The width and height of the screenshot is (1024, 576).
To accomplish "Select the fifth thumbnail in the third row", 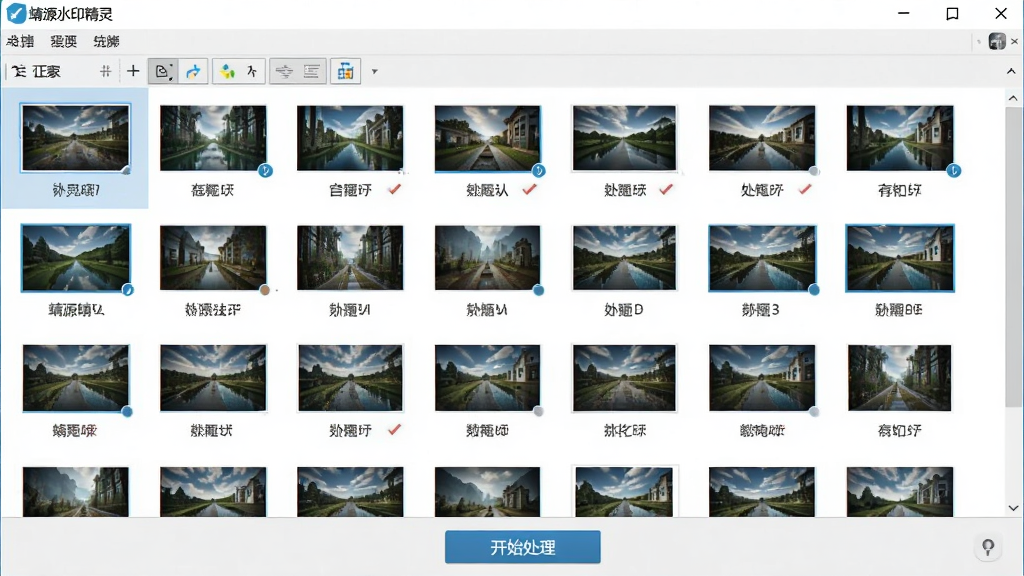I will tap(624, 378).
